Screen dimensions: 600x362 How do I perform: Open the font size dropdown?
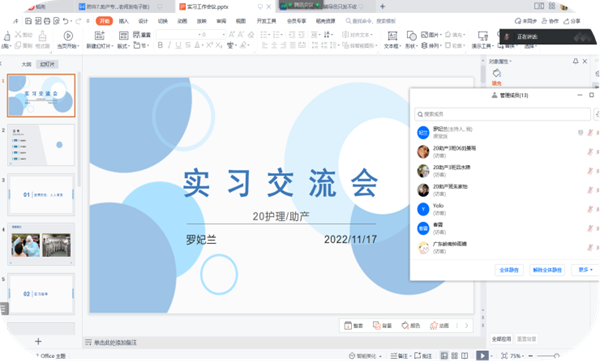(x=223, y=34)
